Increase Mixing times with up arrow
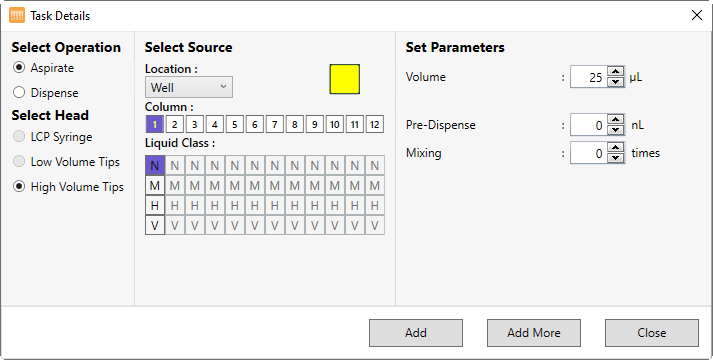This screenshot has width=713, height=360. [x=616, y=147]
